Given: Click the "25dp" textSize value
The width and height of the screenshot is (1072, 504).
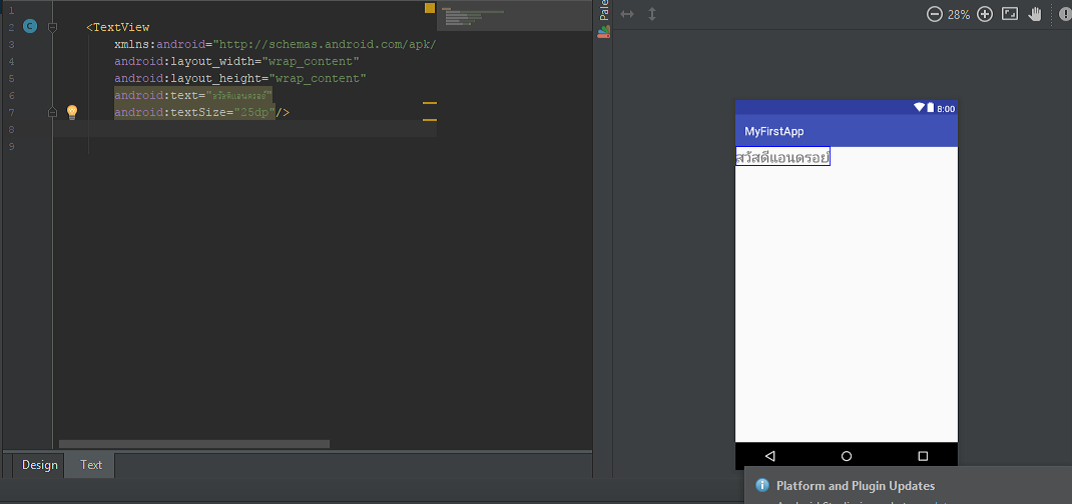Looking at the screenshot, I should point(254,112).
